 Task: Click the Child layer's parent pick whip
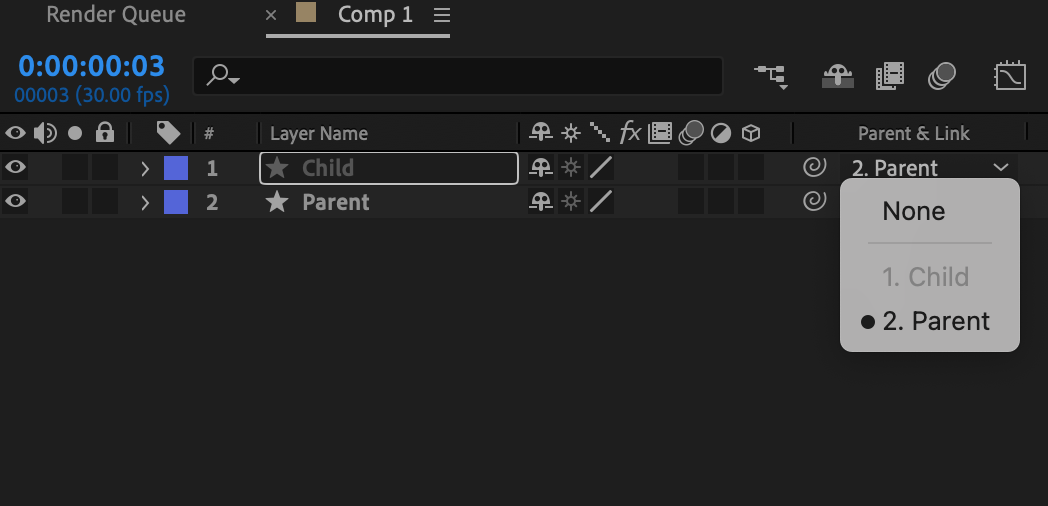tap(815, 168)
